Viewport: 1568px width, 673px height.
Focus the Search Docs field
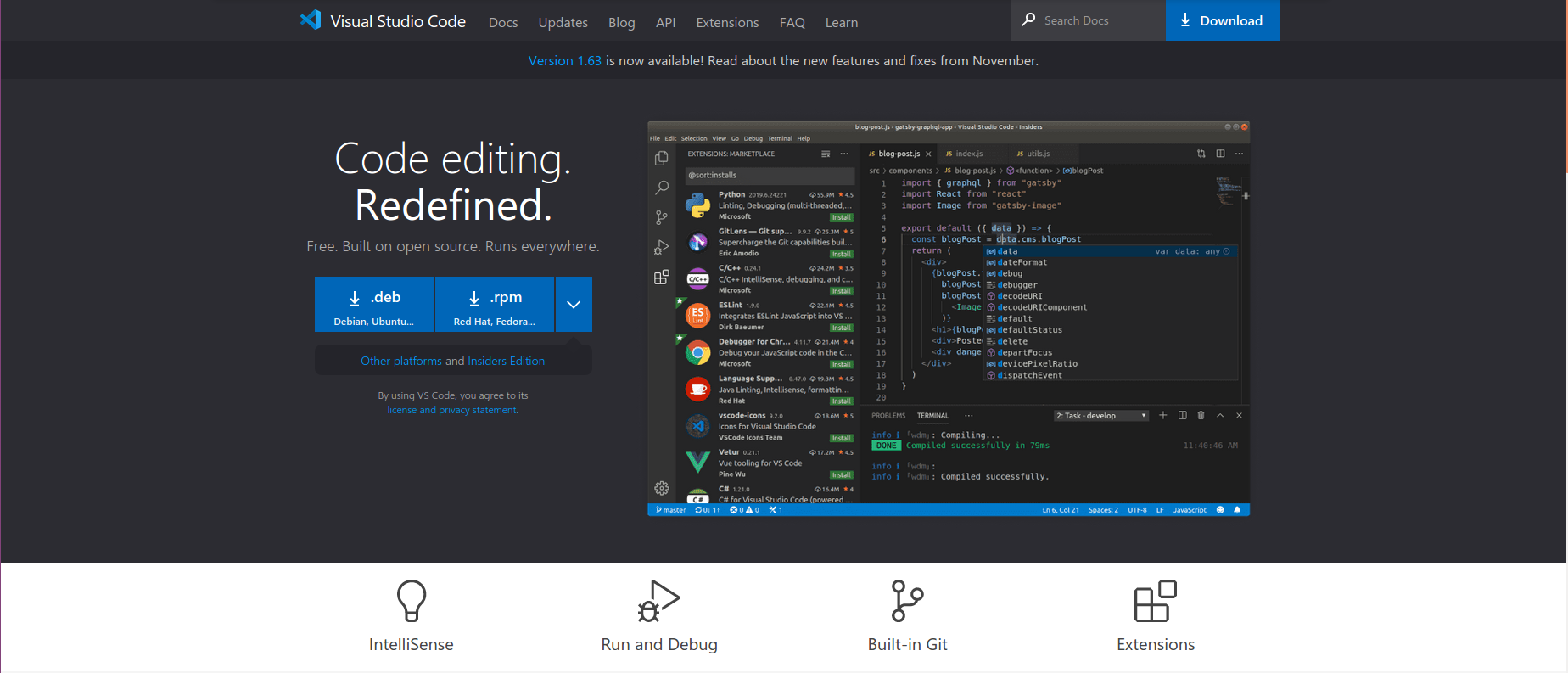[x=1088, y=20]
